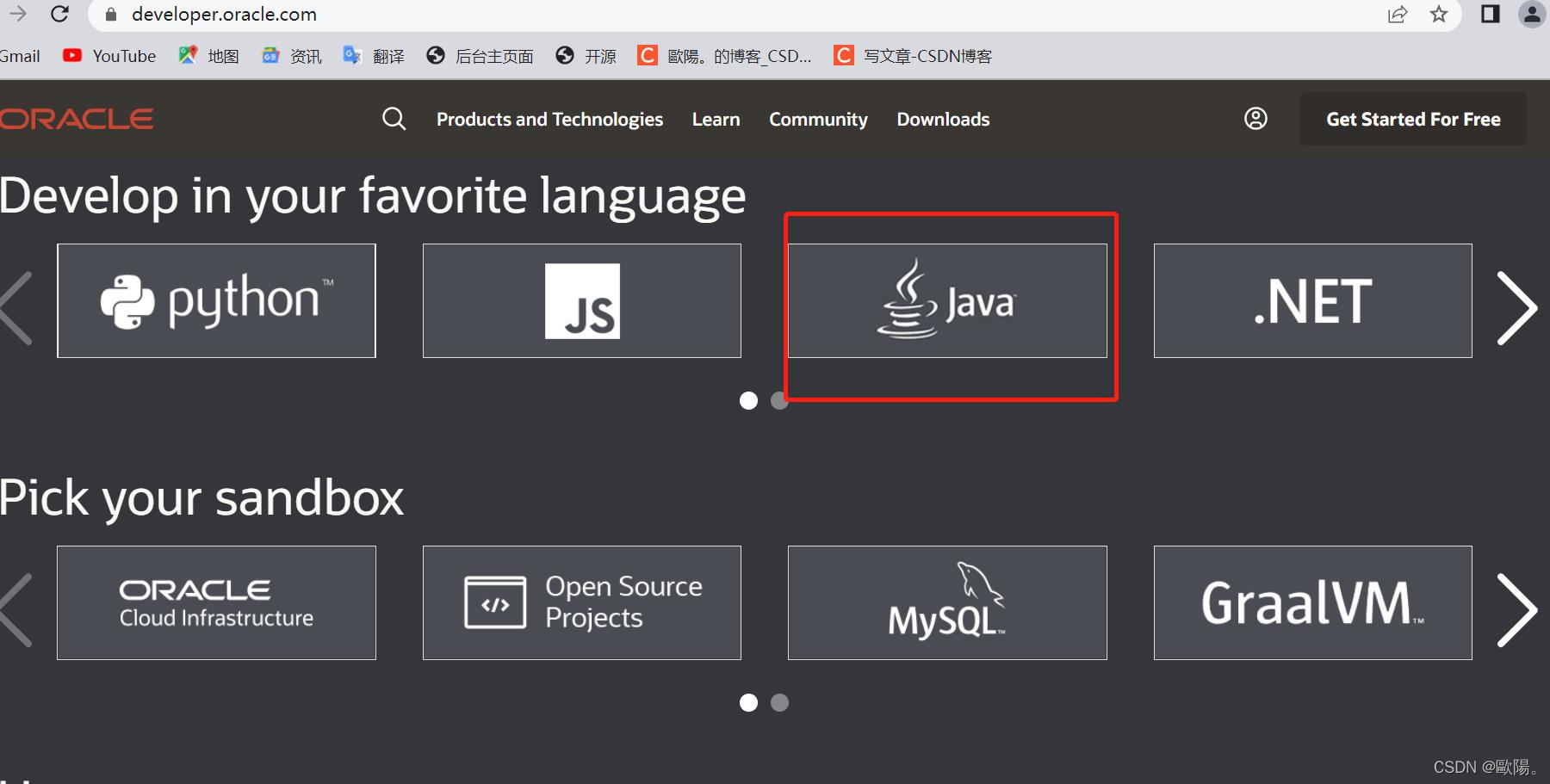Go forward with the browser arrow
1550x784 pixels.
pos(18,14)
